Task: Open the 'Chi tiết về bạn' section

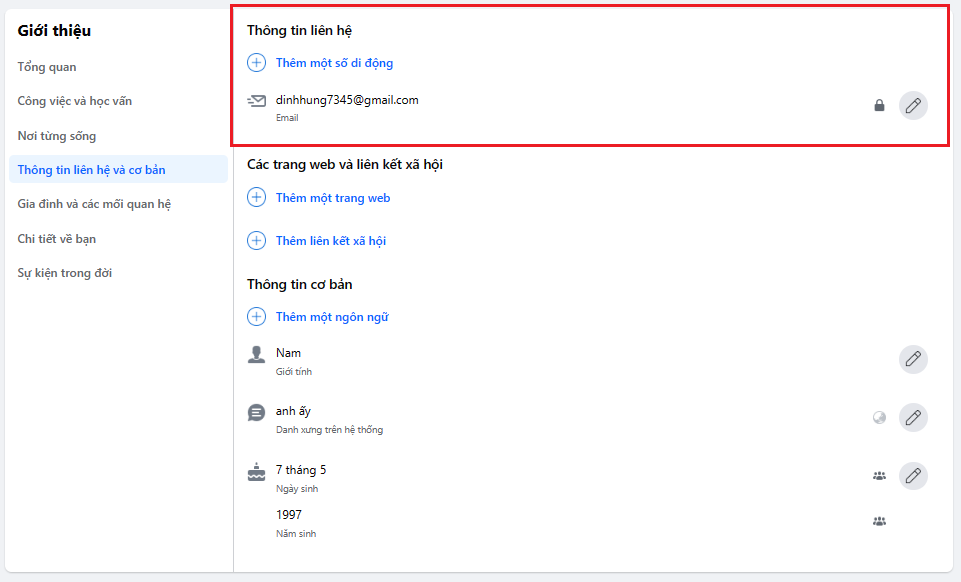Action: click(57, 239)
